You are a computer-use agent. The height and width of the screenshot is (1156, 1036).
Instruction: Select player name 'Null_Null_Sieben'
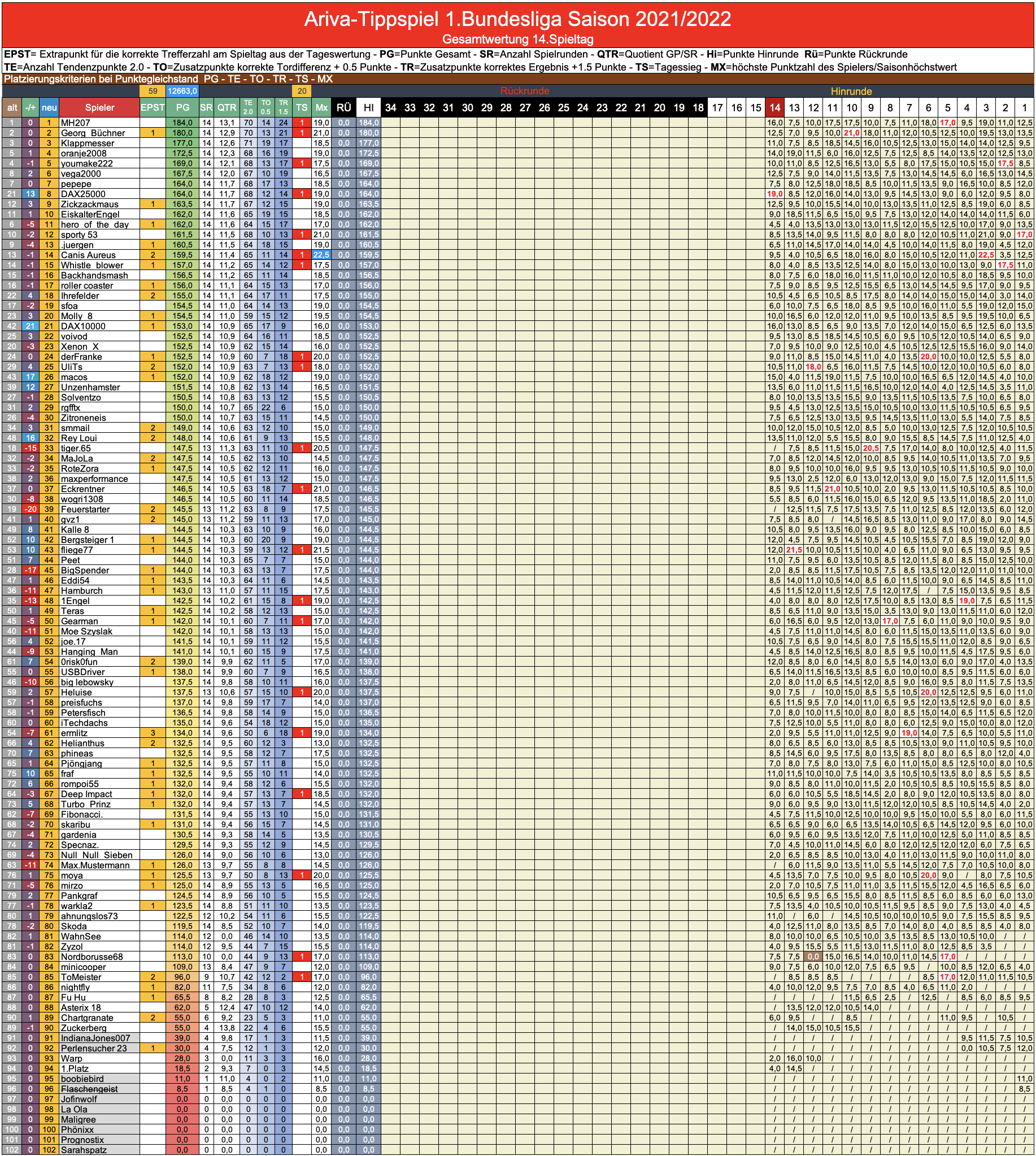click(96, 855)
